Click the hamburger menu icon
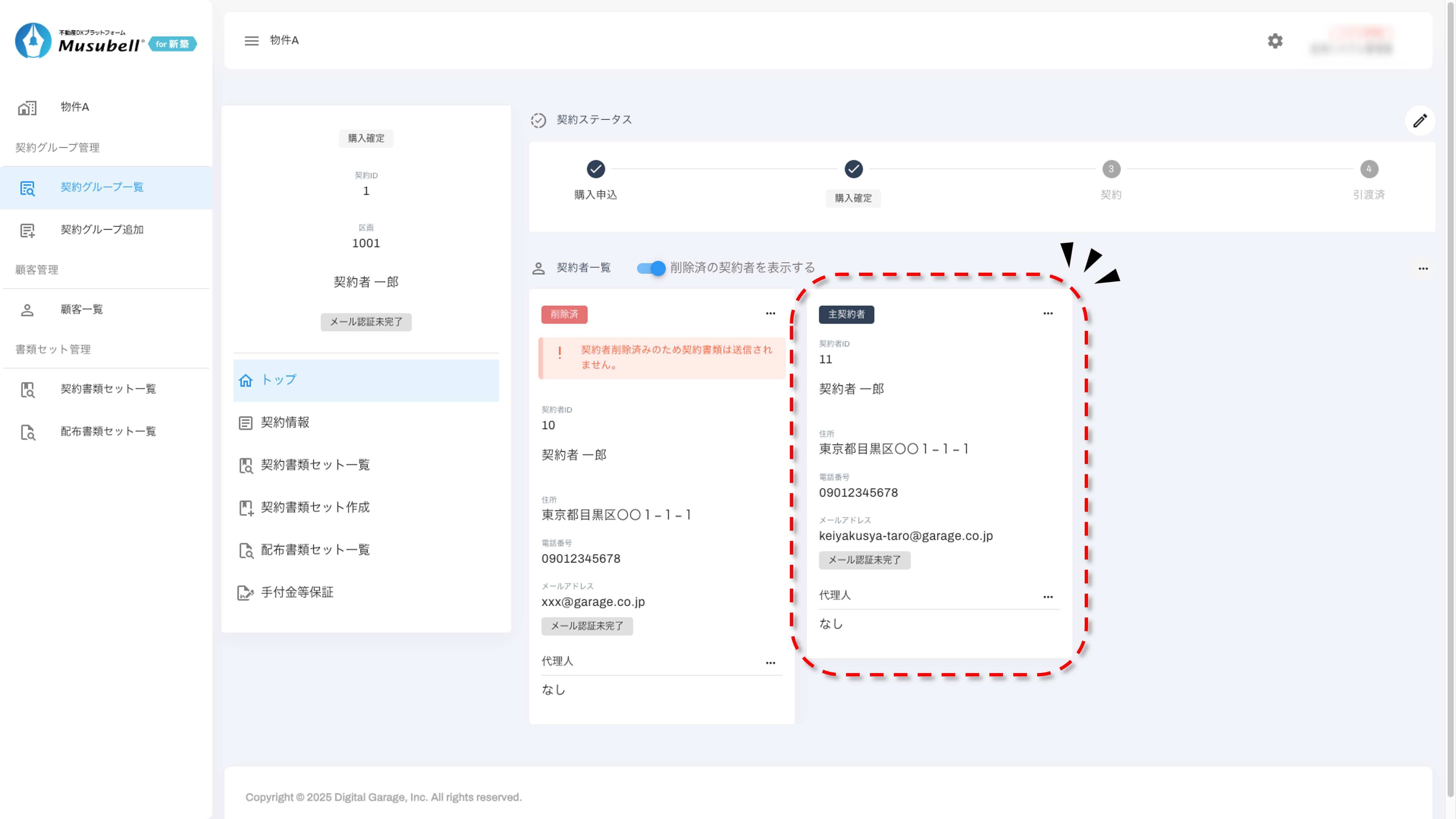Image resolution: width=1456 pixels, height=819 pixels. [251, 41]
